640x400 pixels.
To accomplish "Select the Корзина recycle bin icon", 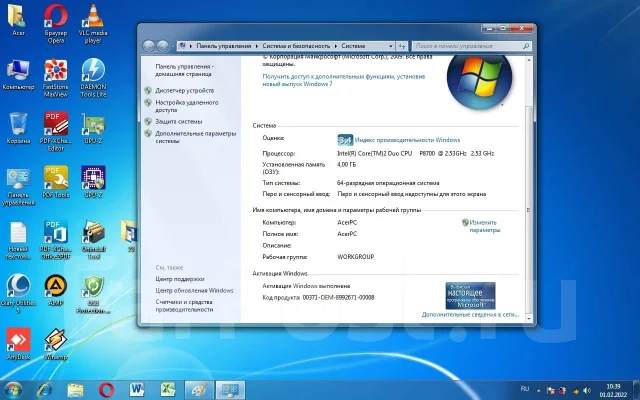I will [18, 128].
